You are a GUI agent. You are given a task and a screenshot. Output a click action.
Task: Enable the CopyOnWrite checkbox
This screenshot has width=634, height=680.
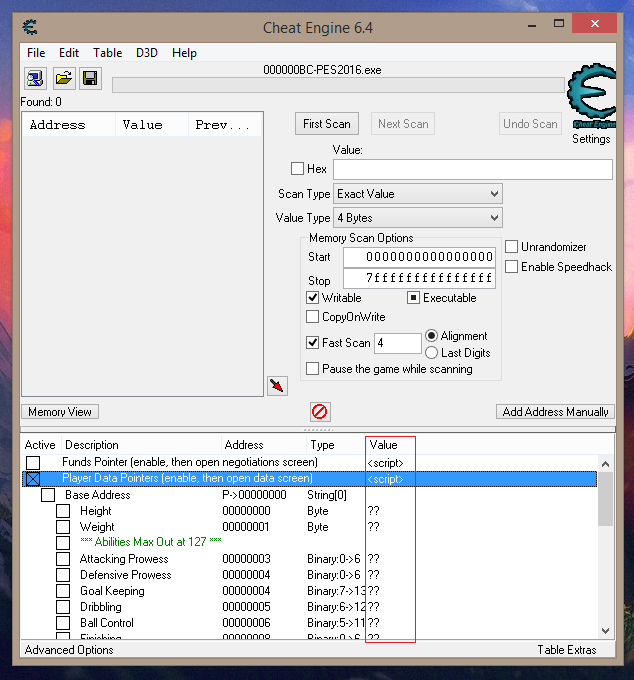click(x=312, y=317)
